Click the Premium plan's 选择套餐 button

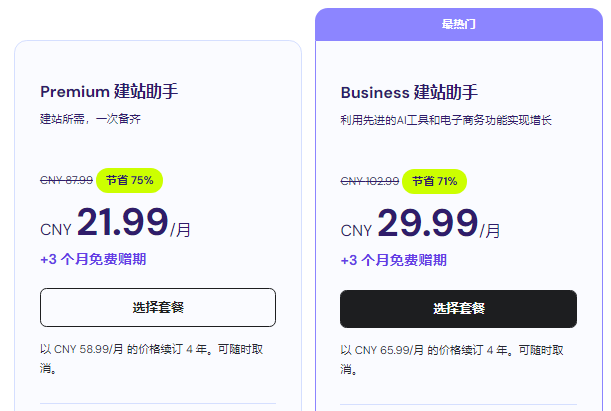click(x=157, y=307)
